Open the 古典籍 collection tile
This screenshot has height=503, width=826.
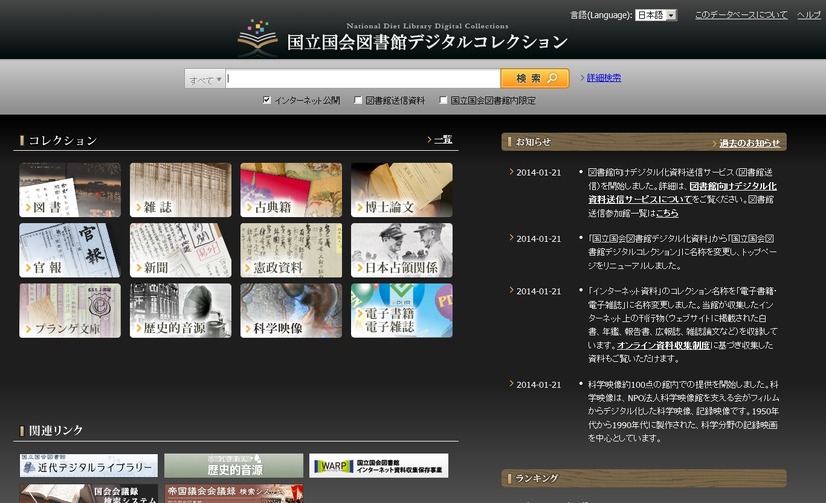tap(291, 190)
